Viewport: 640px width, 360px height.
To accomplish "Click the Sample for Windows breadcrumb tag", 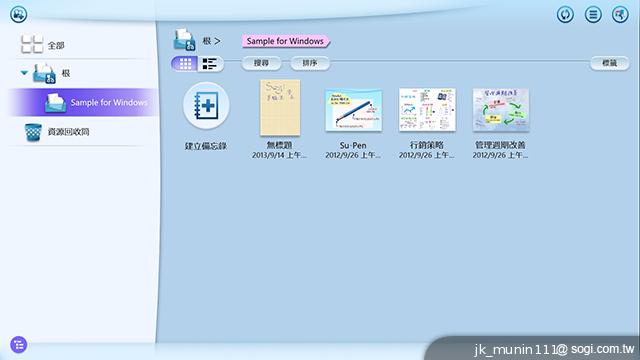I will (x=285, y=41).
